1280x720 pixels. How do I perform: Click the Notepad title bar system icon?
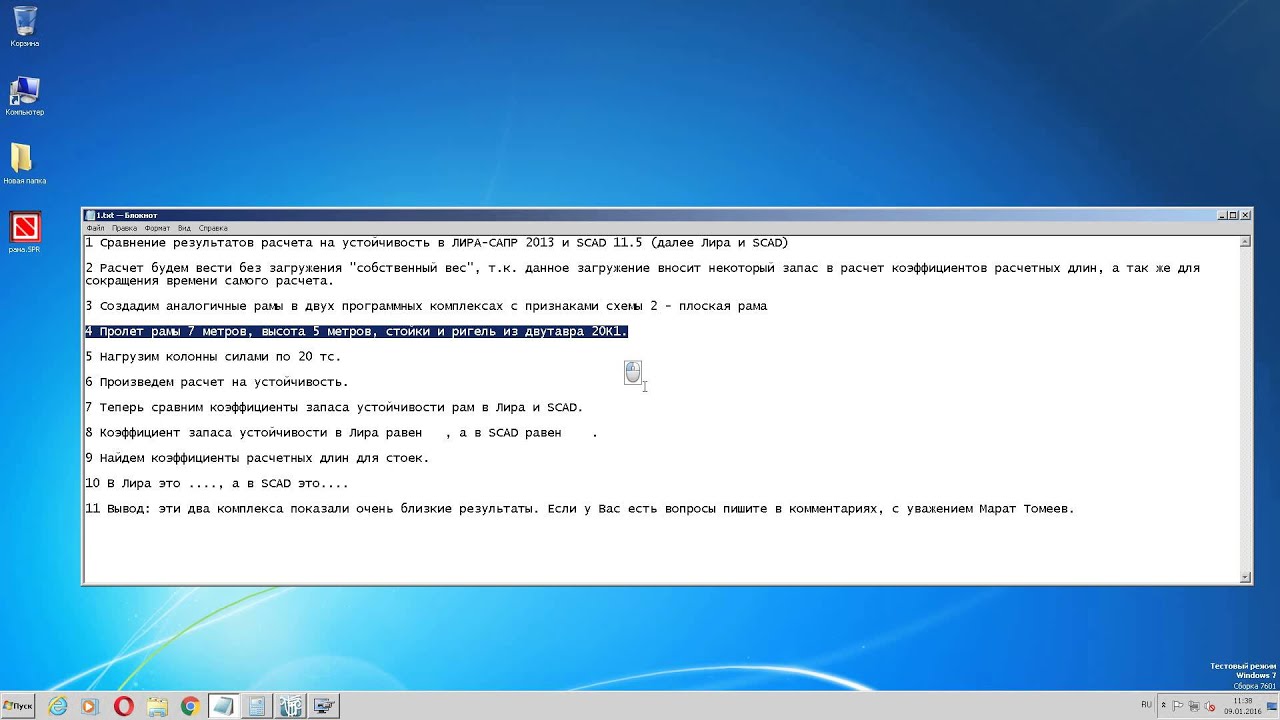coord(90,215)
